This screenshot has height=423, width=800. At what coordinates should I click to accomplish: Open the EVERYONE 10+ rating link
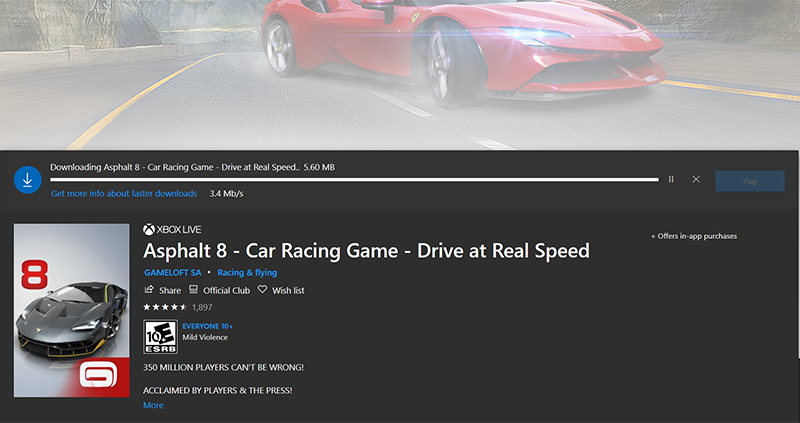pos(208,326)
